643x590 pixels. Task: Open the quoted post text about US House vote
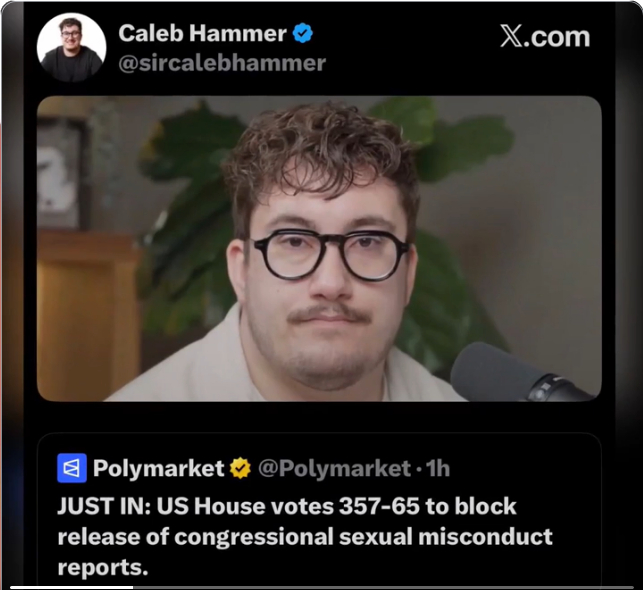305,537
